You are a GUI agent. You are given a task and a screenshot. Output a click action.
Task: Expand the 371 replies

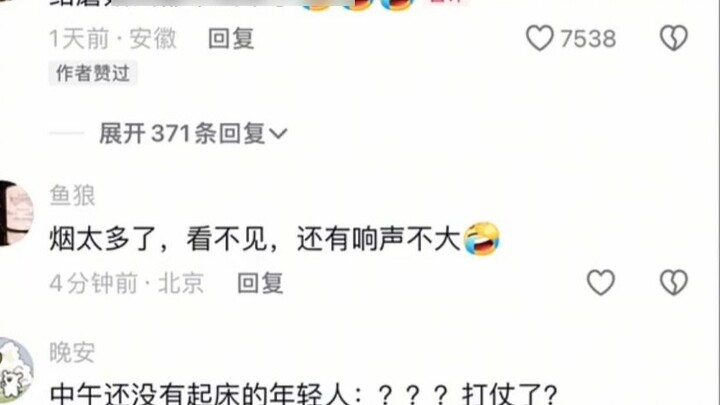pos(193,134)
